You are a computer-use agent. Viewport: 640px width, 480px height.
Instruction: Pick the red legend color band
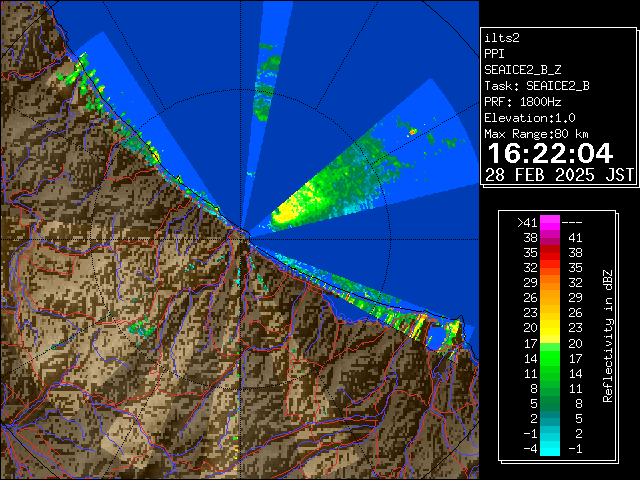click(x=550, y=253)
